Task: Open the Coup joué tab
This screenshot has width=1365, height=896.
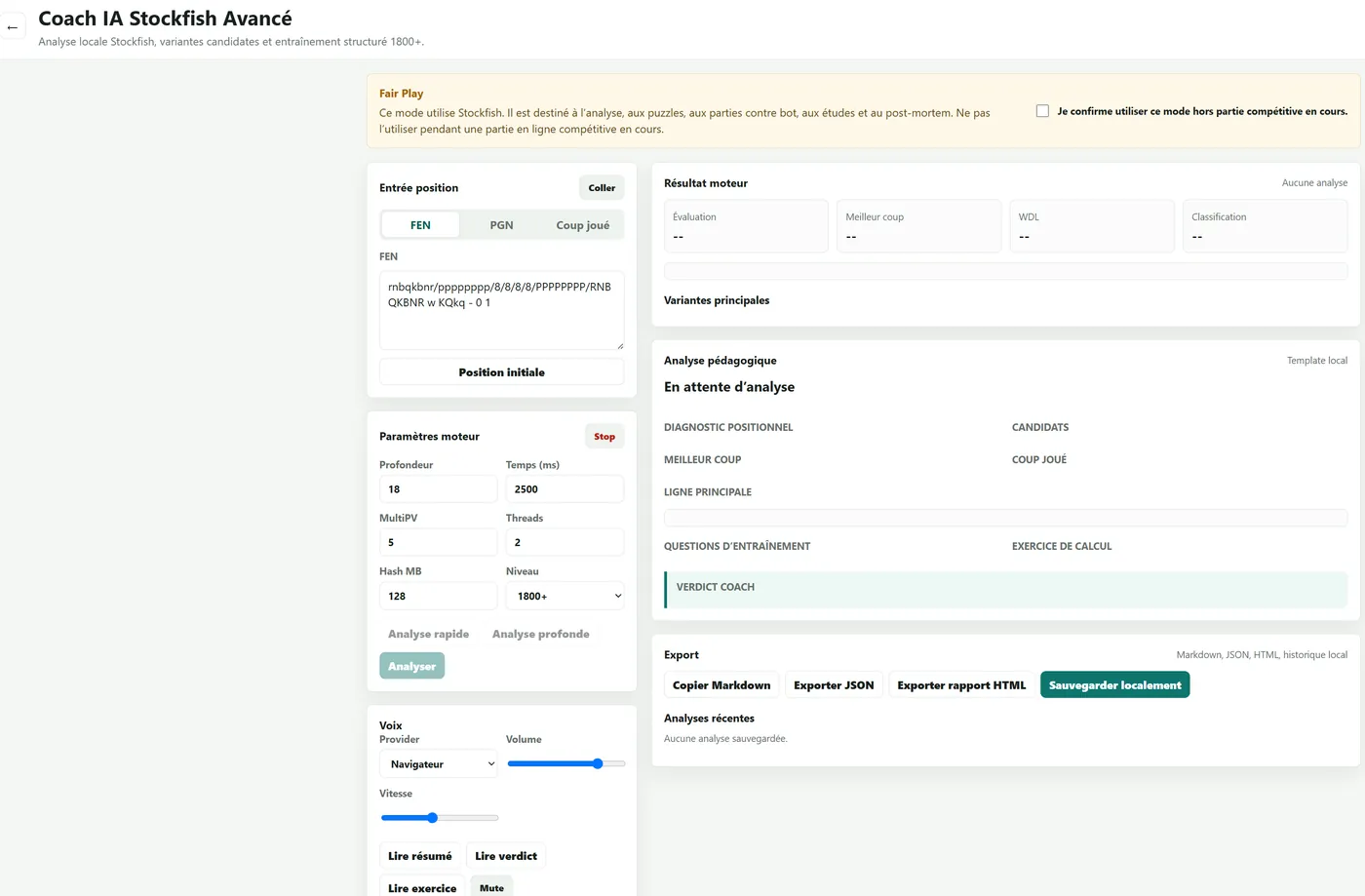Action: pos(582,225)
